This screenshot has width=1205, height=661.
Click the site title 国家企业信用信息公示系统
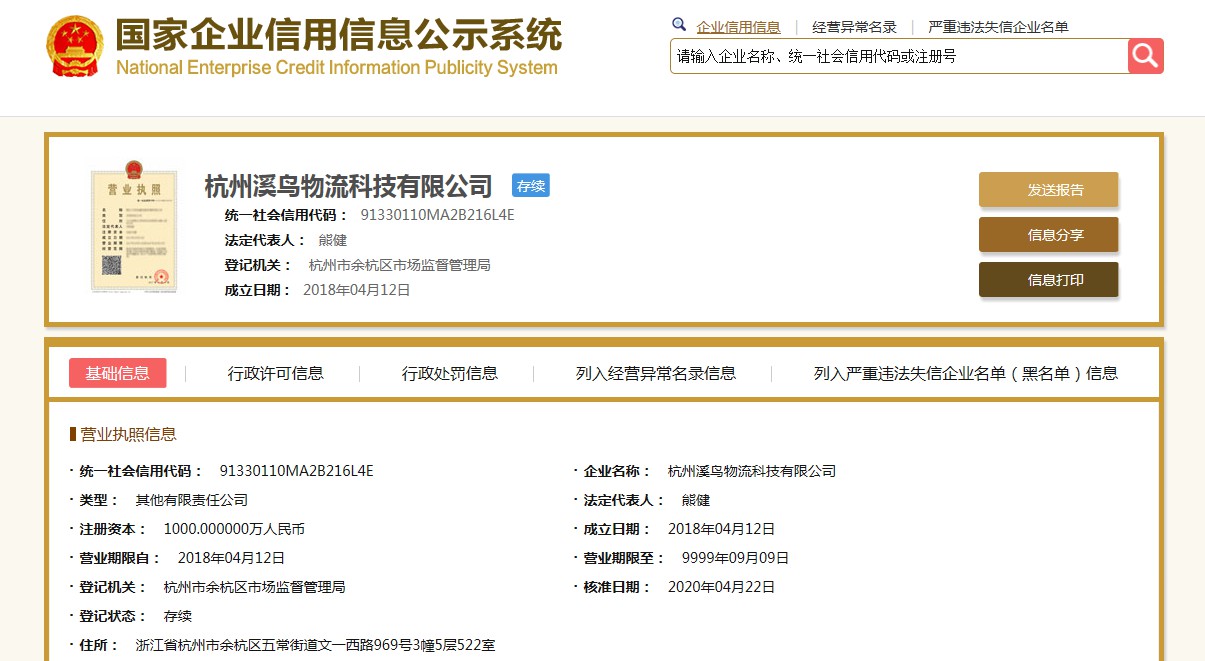[x=339, y=35]
